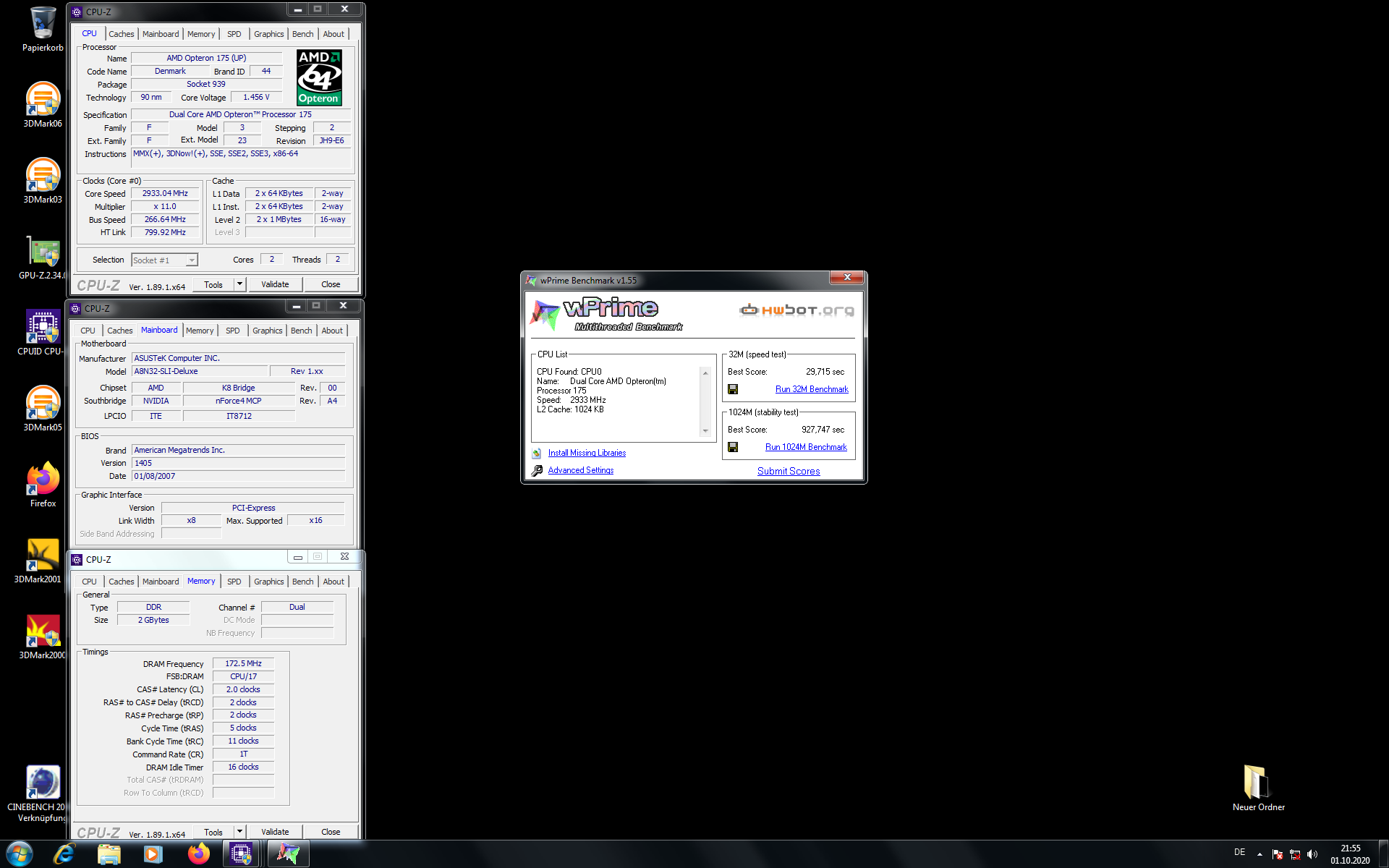The width and height of the screenshot is (1389, 868).
Task: Open the volume speaker tray icon
Action: [x=1312, y=854]
